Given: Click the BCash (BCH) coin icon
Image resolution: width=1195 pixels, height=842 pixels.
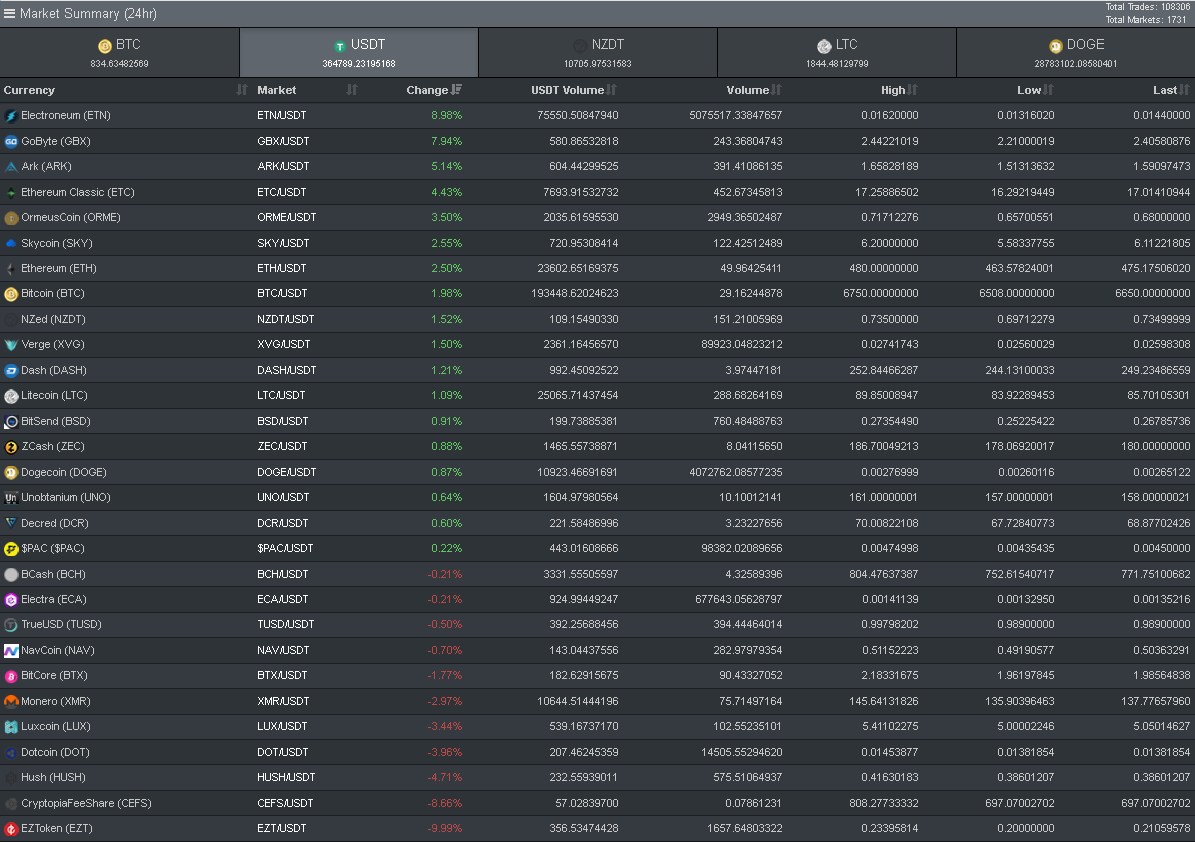Looking at the screenshot, I should pos(11,575).
